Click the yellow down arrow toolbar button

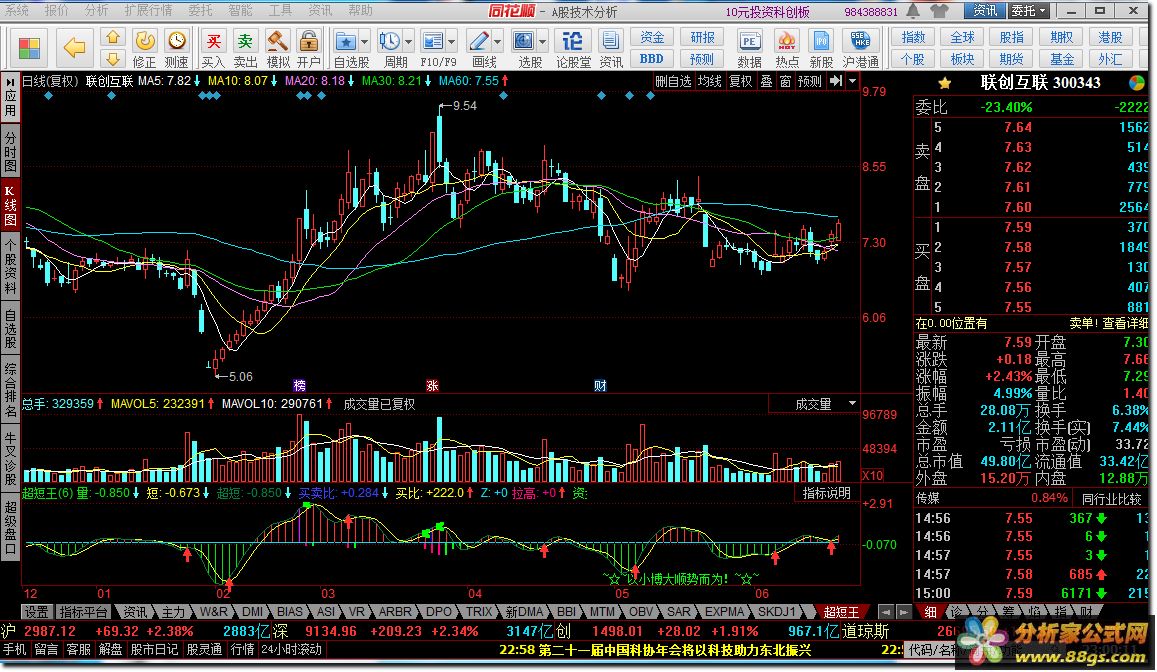pos(112,58)
